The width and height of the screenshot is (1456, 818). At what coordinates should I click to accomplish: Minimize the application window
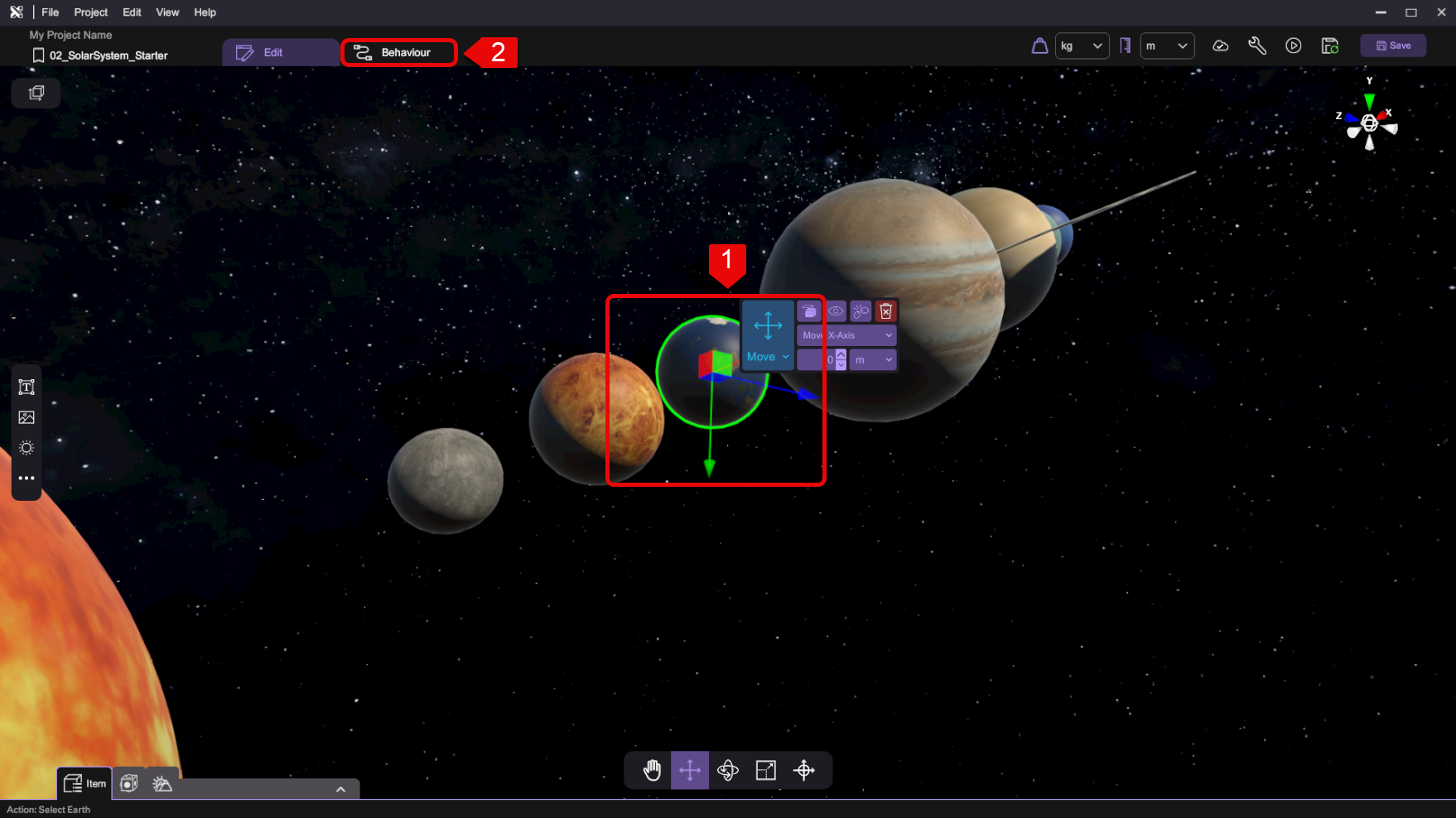pos(1381,12)
